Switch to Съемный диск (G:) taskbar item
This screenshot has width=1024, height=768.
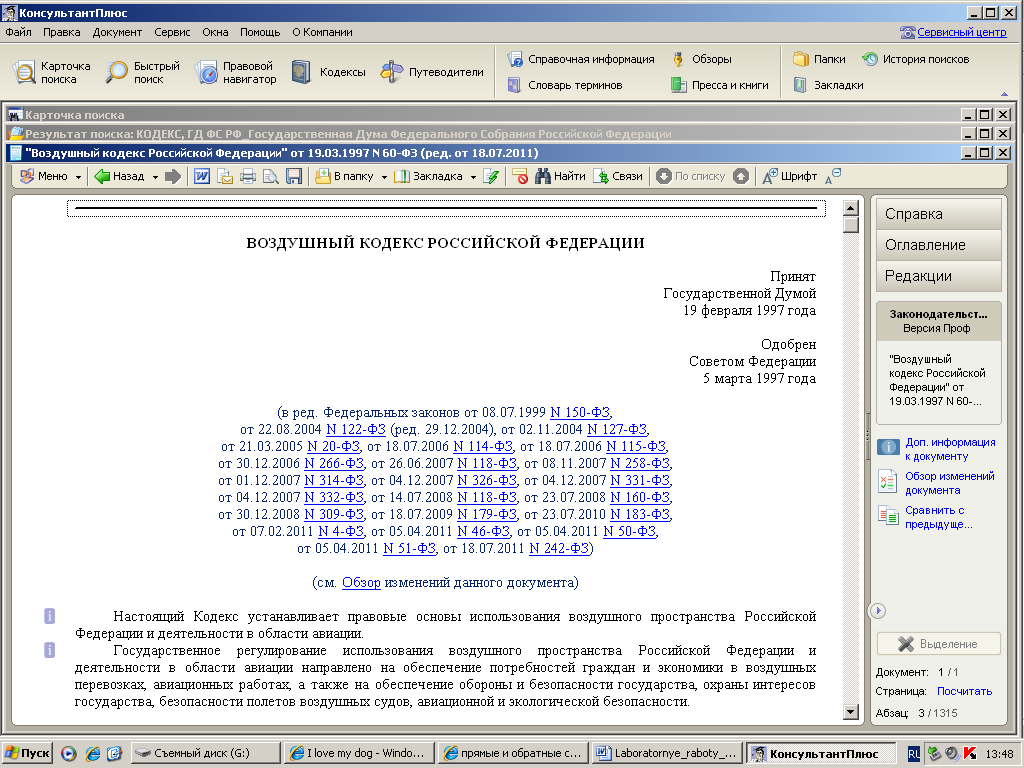204,753
